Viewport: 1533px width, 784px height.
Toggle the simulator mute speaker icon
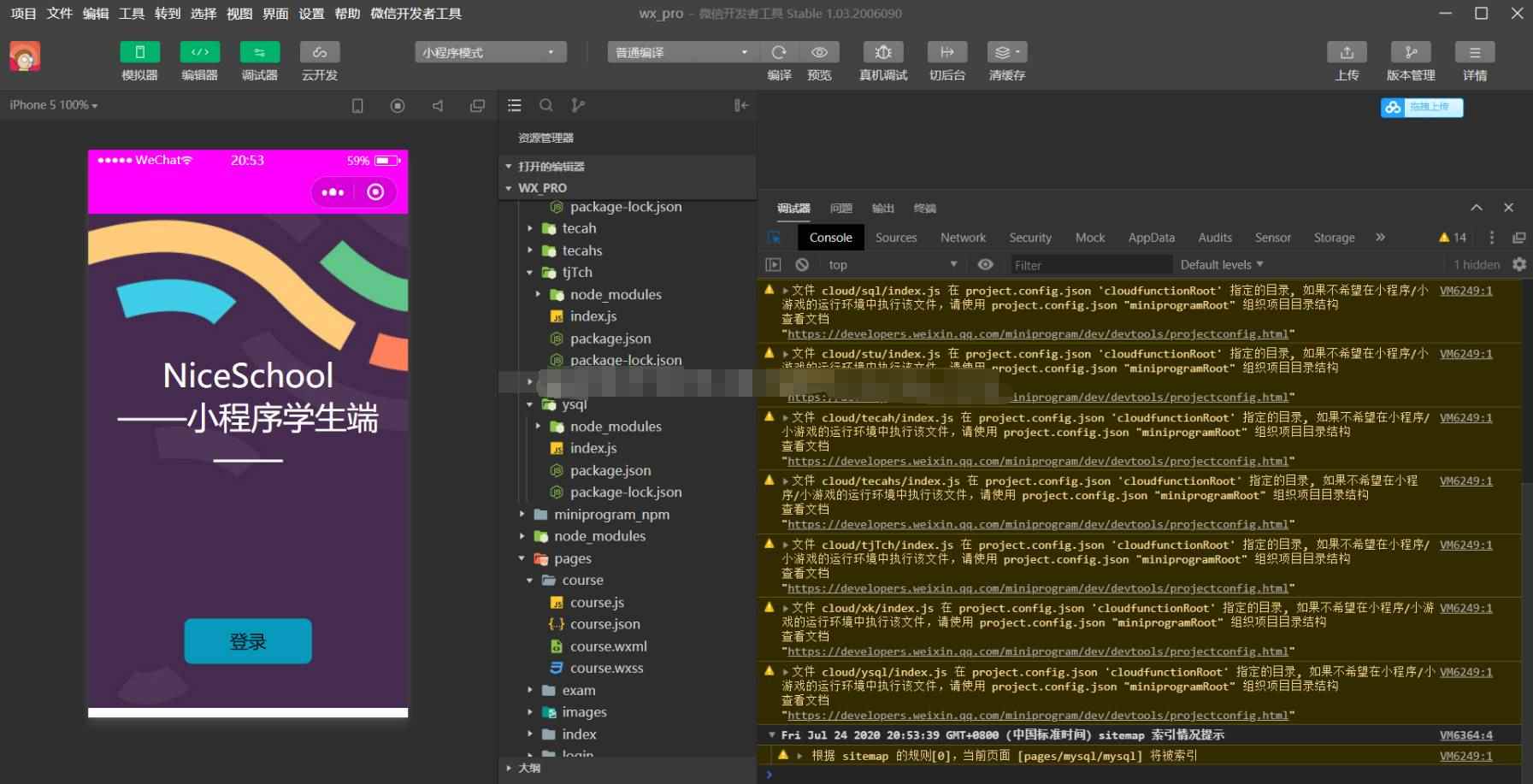438,105
